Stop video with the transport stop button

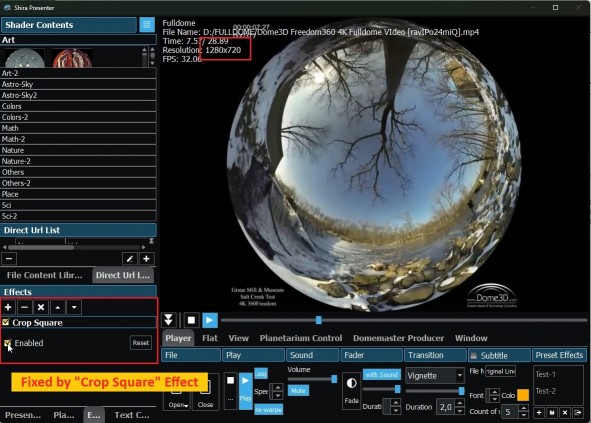coord(191,320)
